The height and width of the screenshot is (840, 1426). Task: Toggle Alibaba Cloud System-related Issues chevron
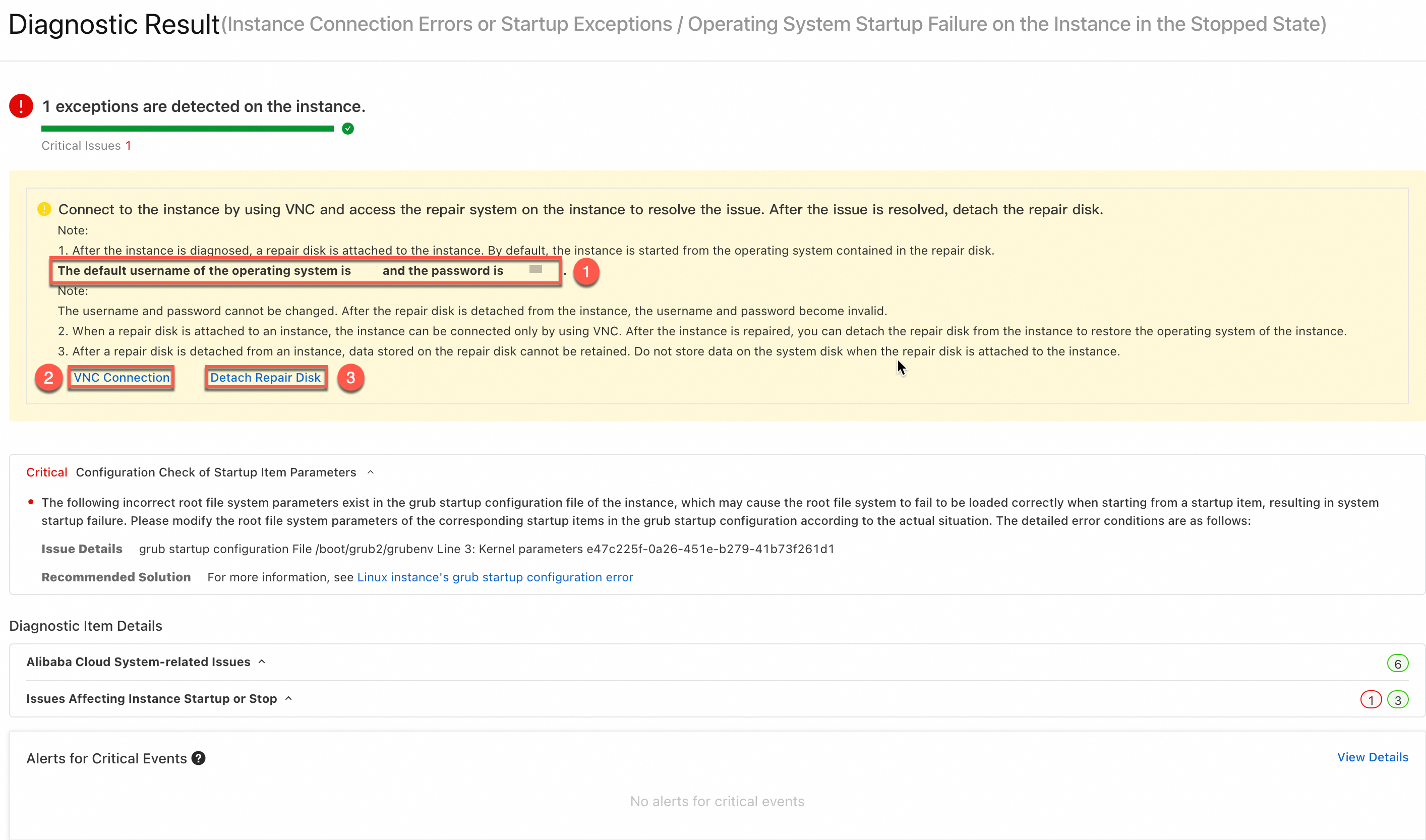(262, 662)
